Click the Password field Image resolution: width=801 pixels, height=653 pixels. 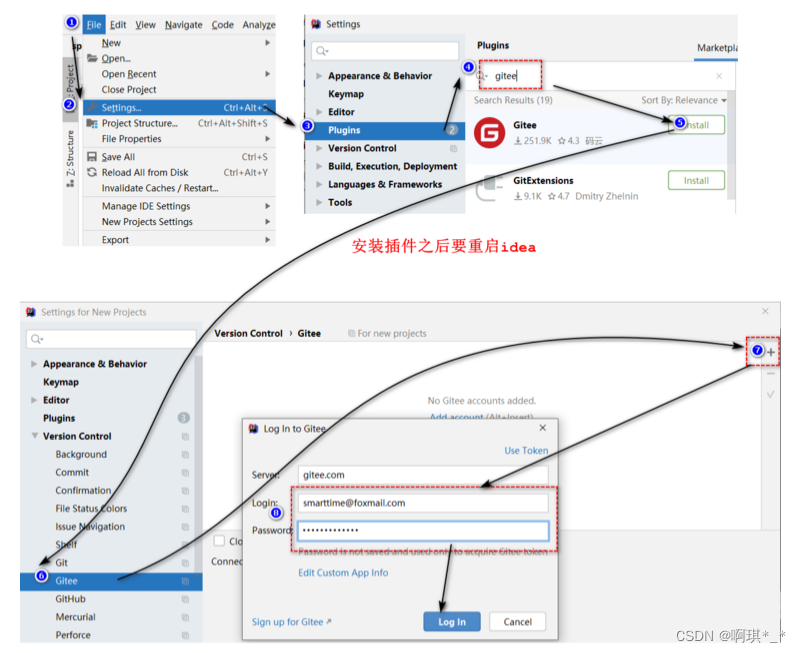pos(423,531)
